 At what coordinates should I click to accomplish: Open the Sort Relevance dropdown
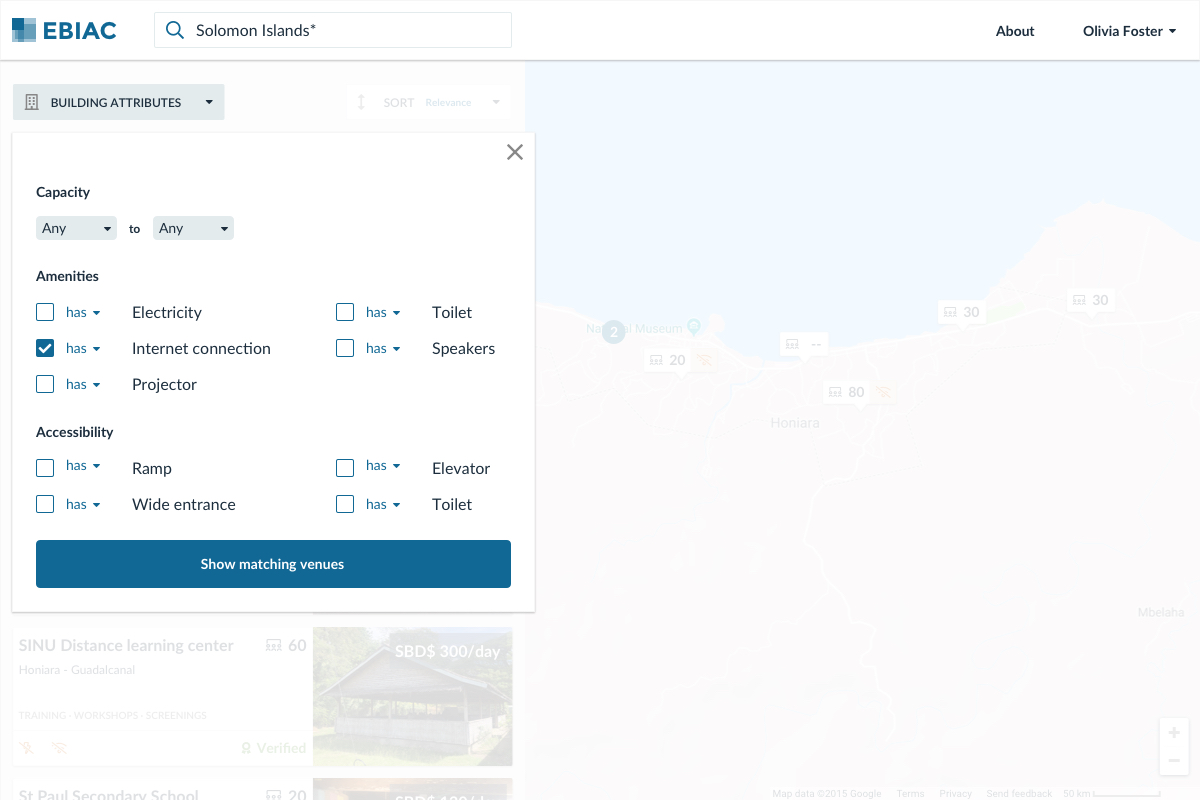429,102
